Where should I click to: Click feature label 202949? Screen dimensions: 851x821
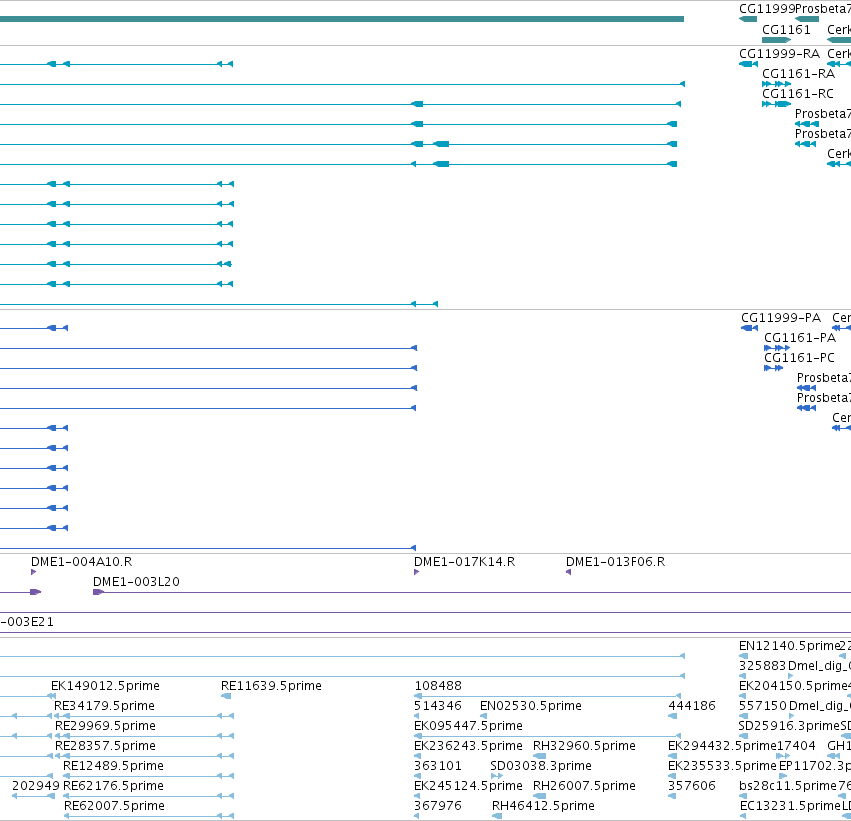[36, 786]
